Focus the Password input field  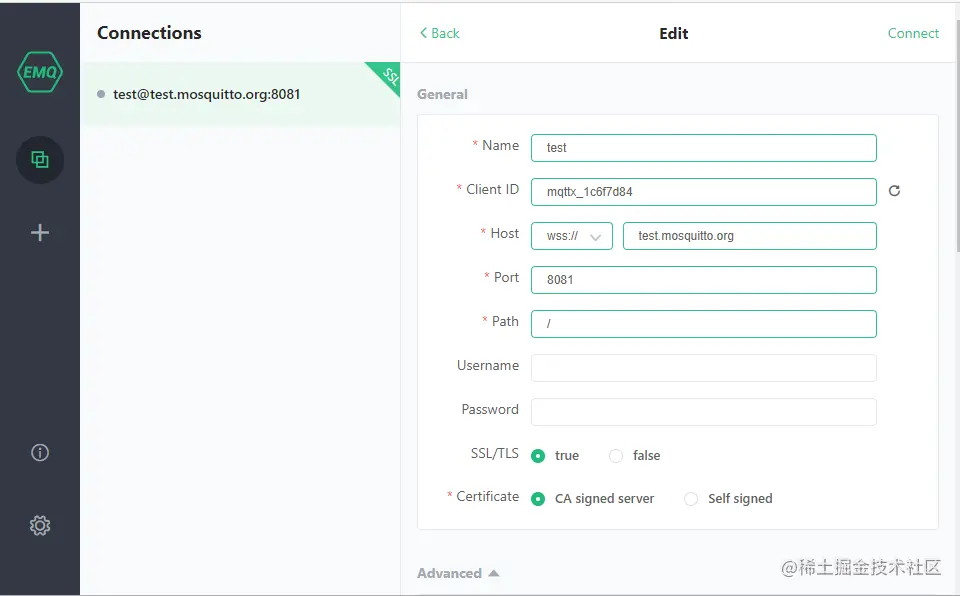point(703,412)
